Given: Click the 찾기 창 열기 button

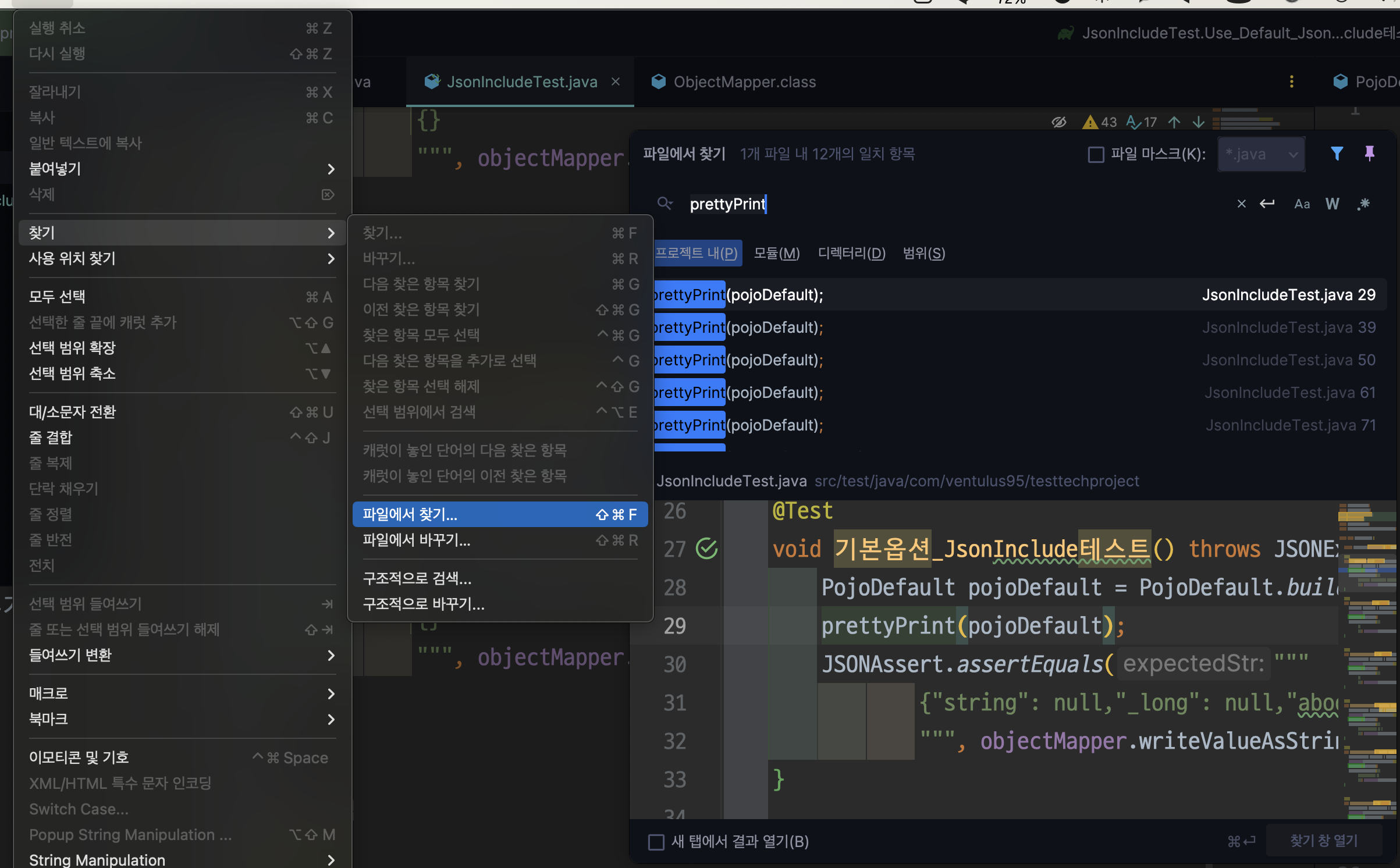Looking at the screenshot, I should coord(1323,841).
